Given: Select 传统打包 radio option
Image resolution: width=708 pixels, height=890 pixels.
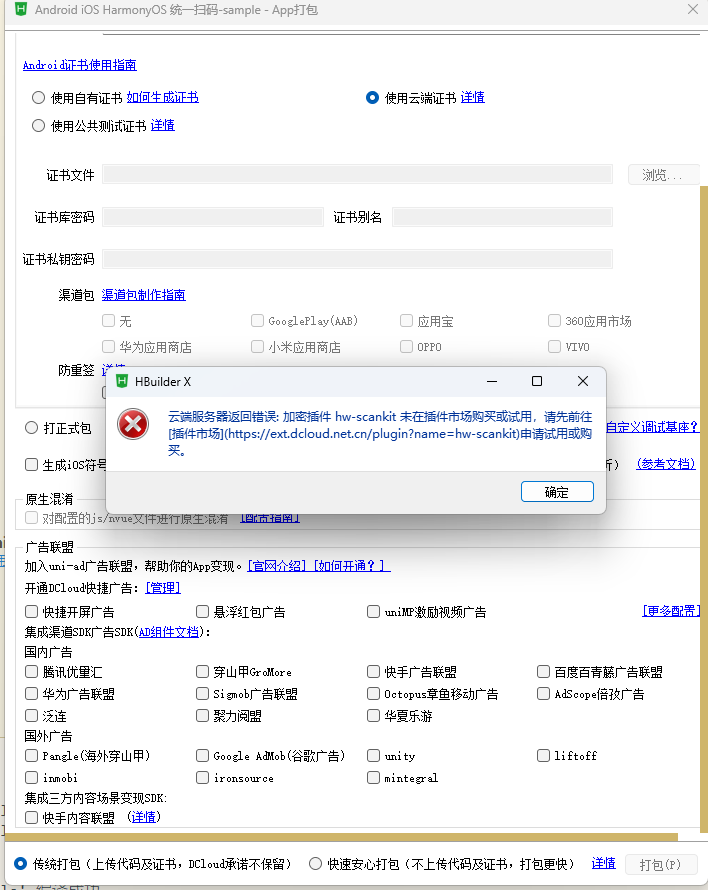Looking at the screenshot, I should pyautogui.click(x=20, y=863).
